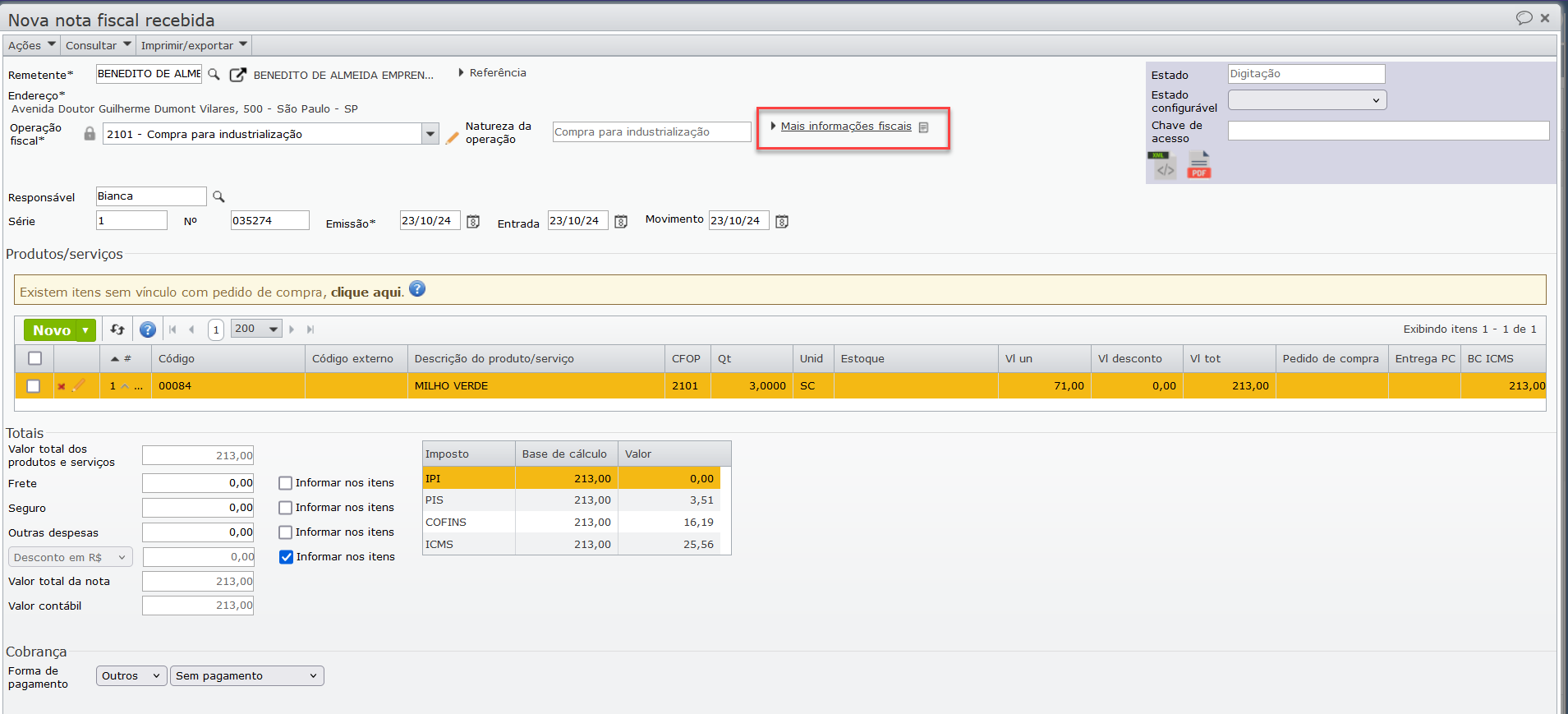Open the PDF file icon

1199,165
